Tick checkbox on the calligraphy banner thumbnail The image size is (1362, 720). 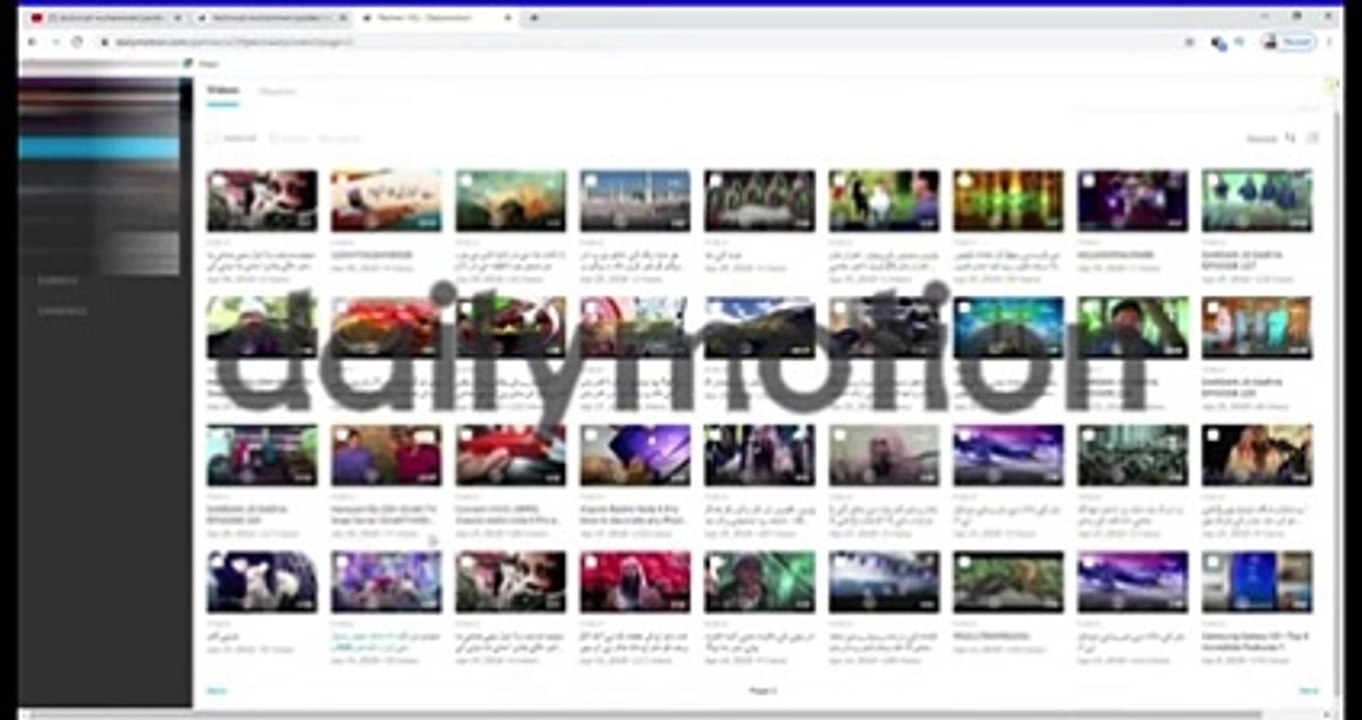pyautogui.click(x=342, y=180)
